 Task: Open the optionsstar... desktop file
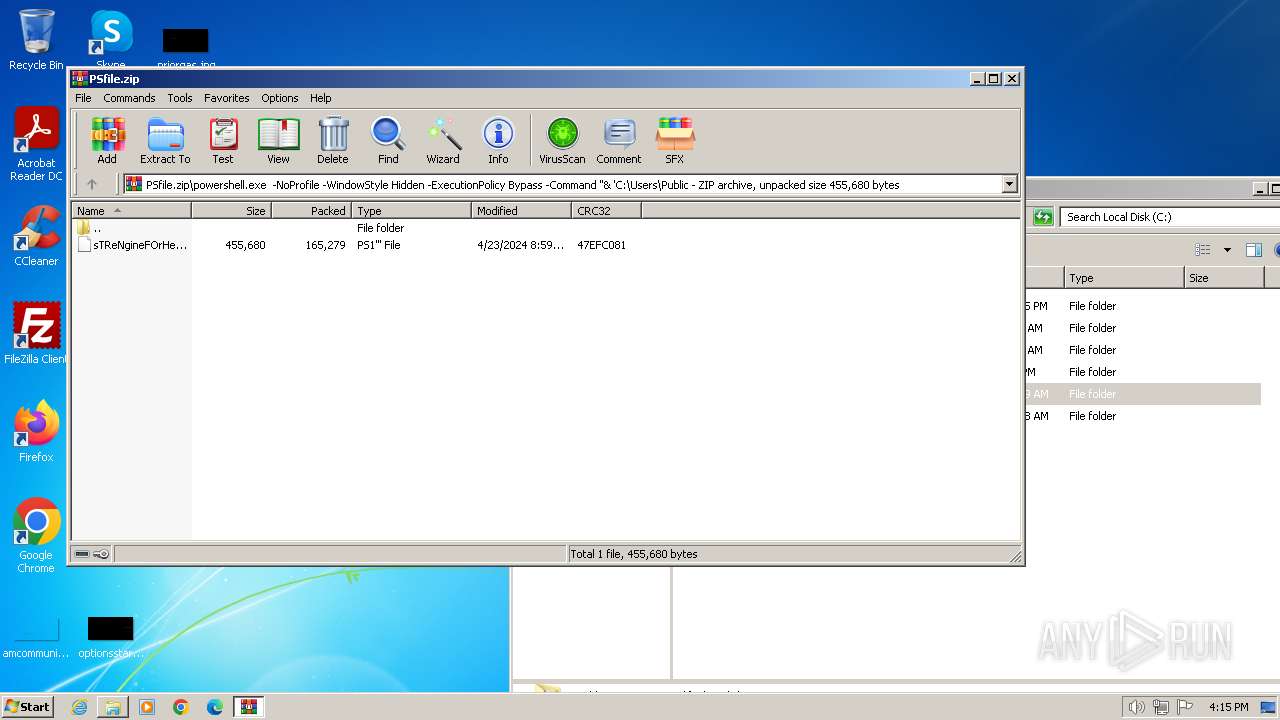click(111, 637)
